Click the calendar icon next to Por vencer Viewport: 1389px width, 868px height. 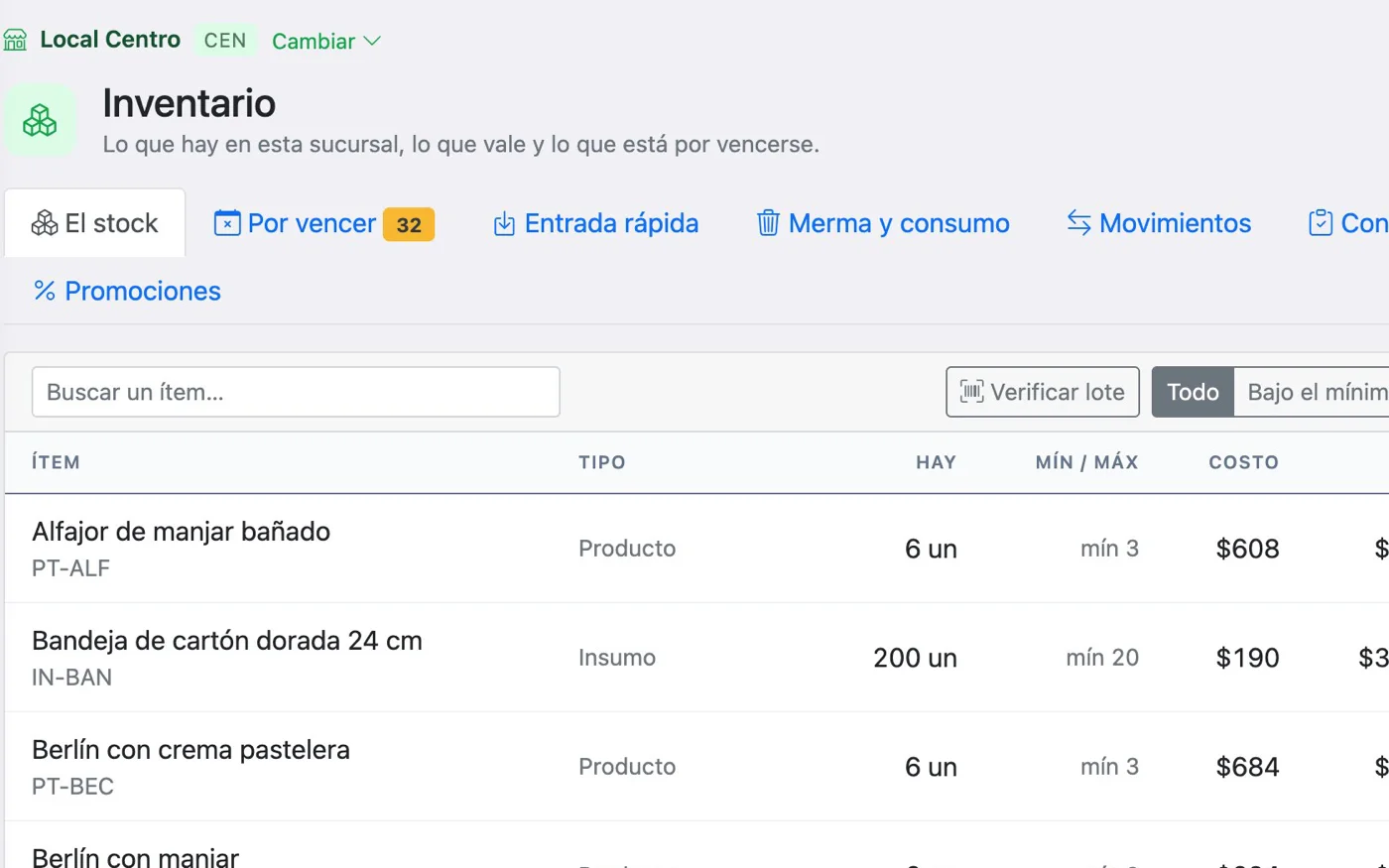[x=227, y=223]
